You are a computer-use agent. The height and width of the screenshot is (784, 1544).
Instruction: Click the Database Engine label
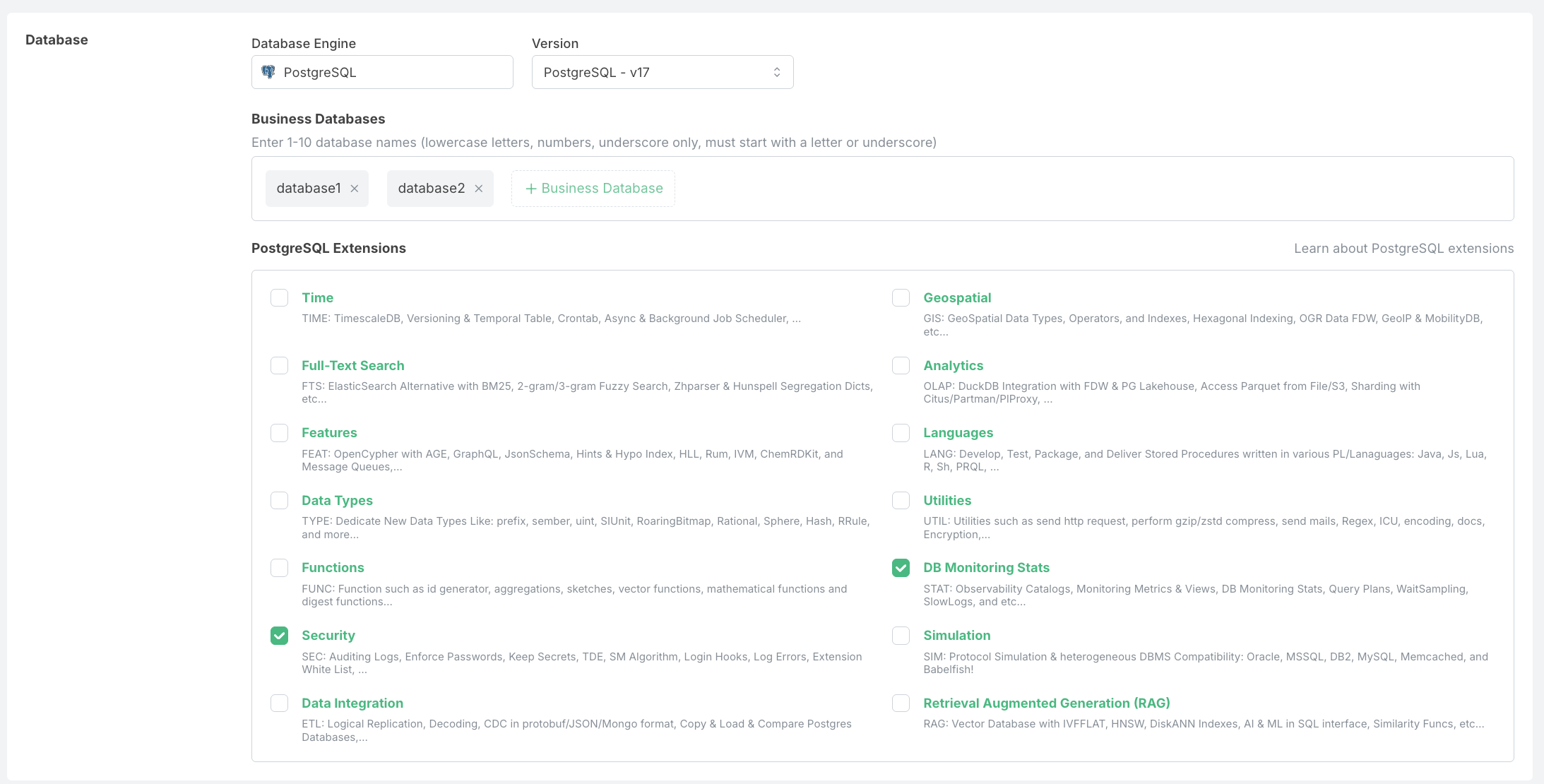pos(304,44)
